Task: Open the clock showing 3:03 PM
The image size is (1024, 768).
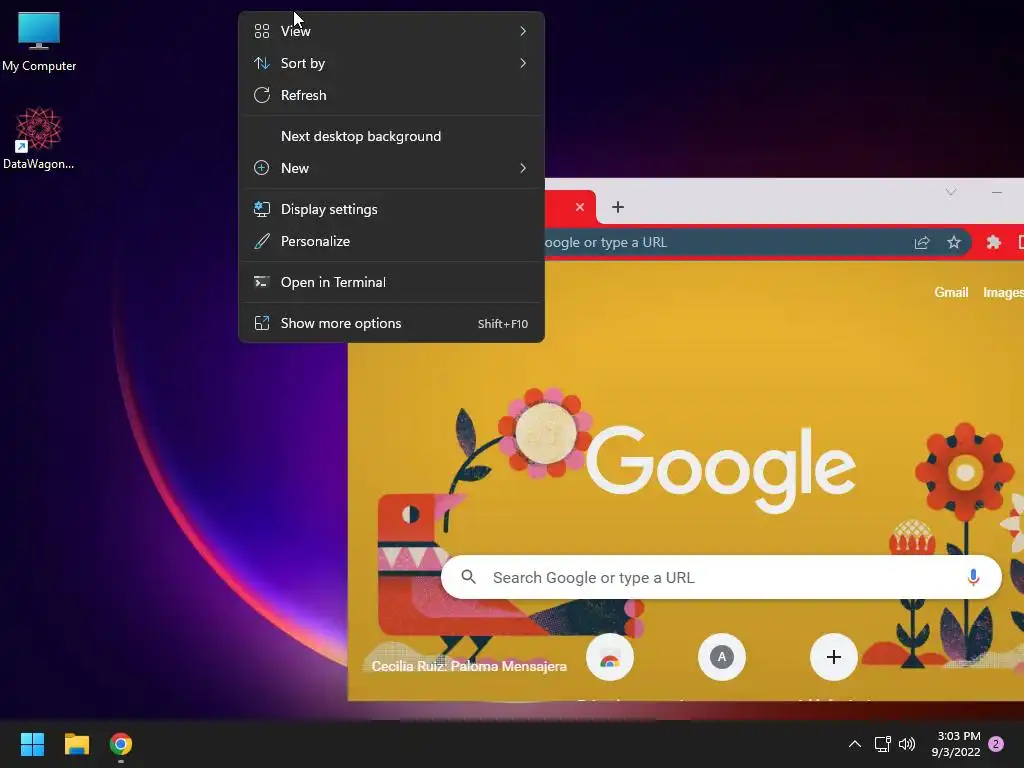Action: point(956,744)
